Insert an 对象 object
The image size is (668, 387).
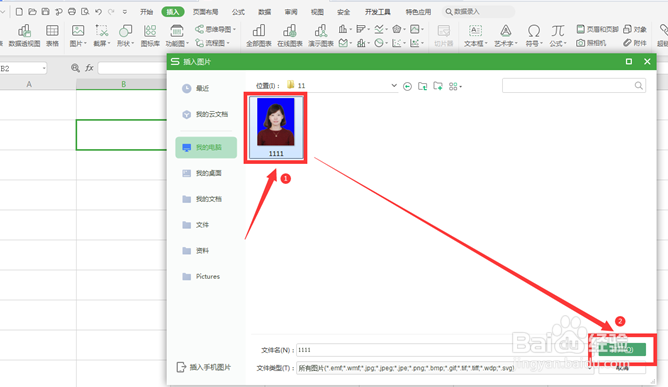(x=634, y=29)
